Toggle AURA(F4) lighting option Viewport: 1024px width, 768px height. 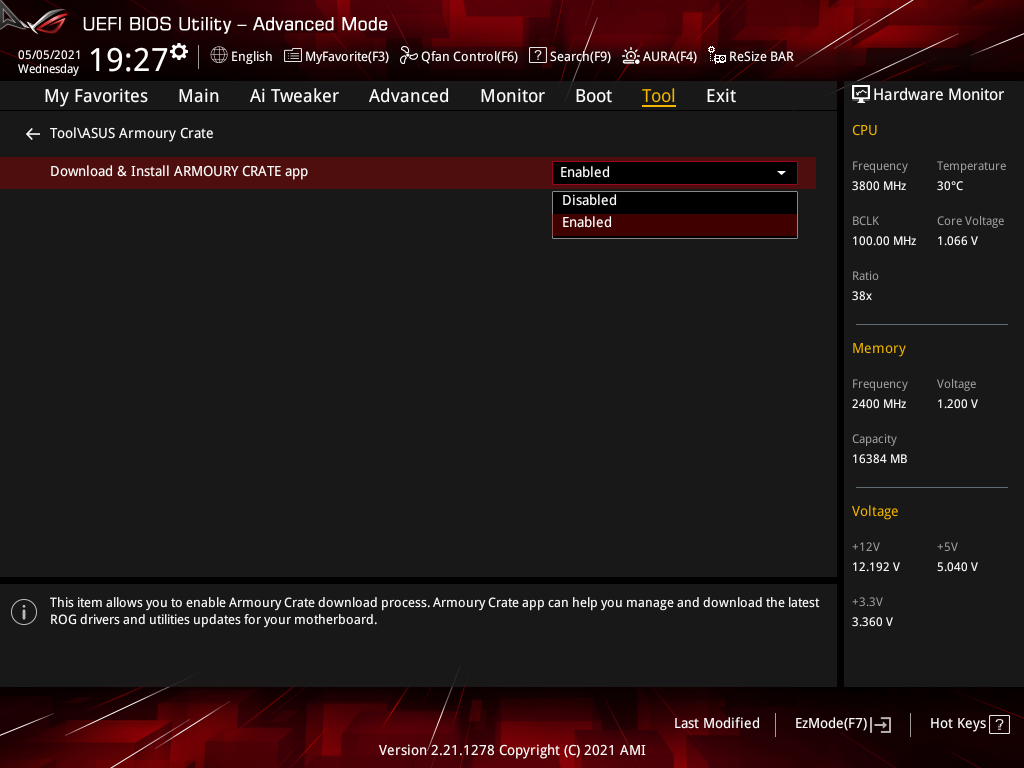(660, 56)
